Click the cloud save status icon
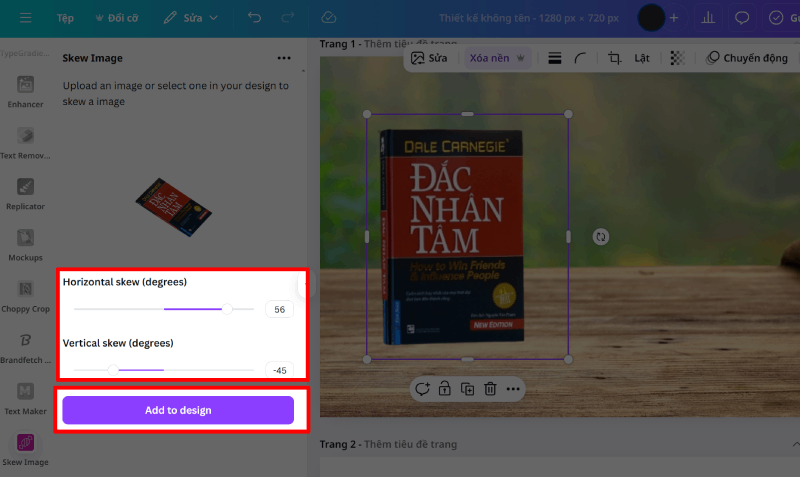The image size is (800, 477). [329, 18]
